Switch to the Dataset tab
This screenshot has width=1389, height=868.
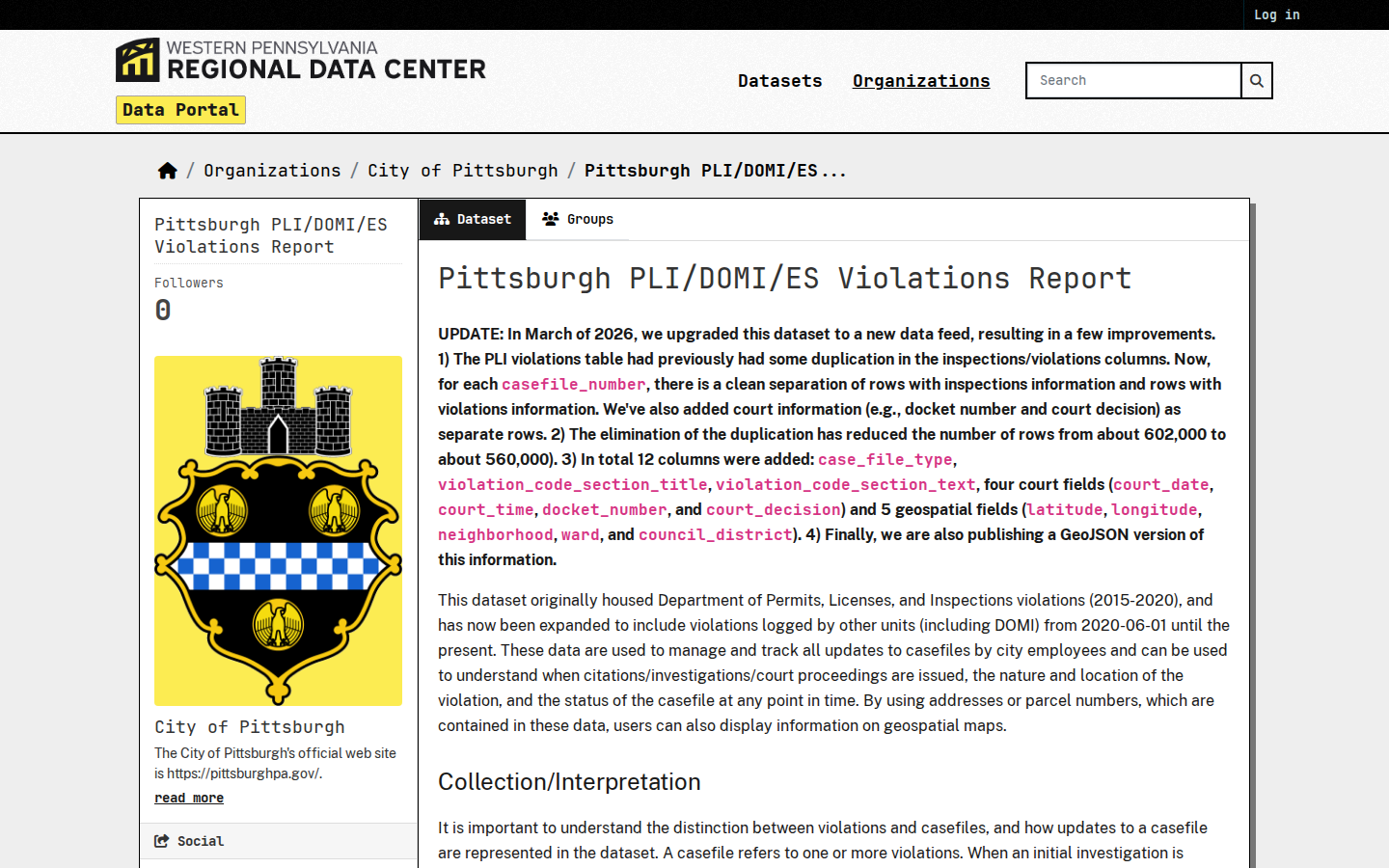[x=473, y=220]
